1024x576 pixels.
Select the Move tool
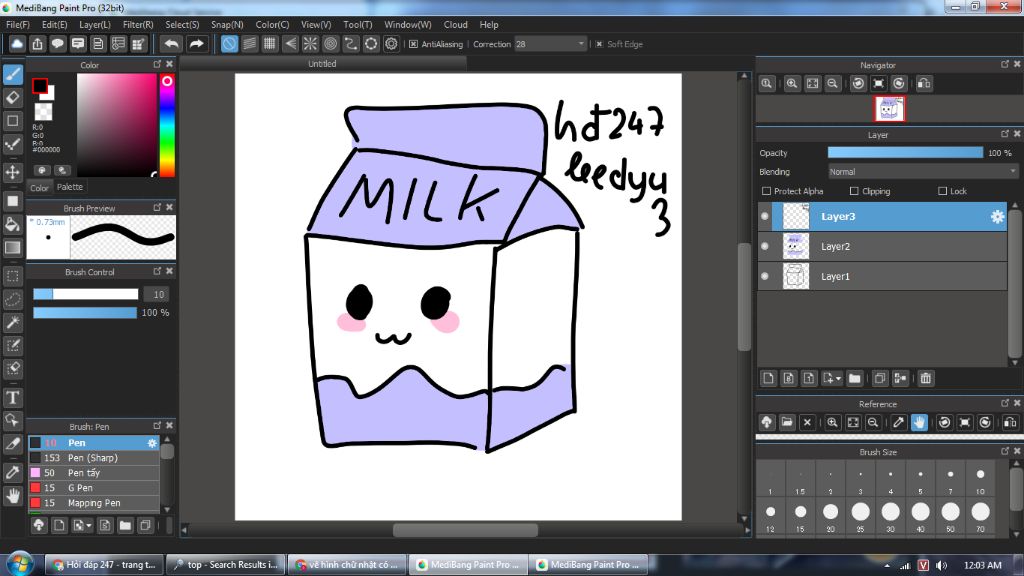click(x=13, y=172)
